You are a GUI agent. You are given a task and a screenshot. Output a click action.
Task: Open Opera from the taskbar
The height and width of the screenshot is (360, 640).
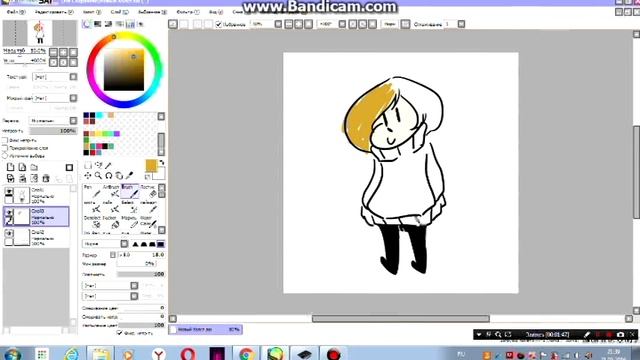tap(188, 354)
